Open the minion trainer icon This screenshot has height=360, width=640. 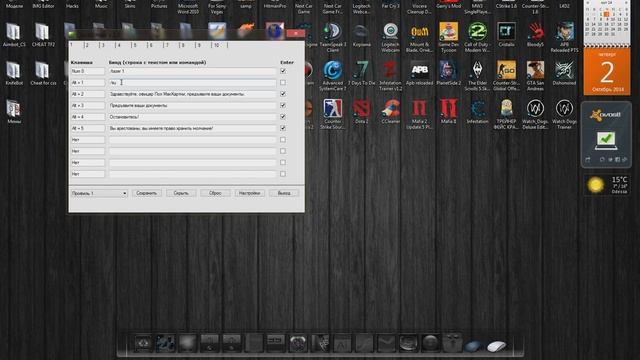(506, 114)
